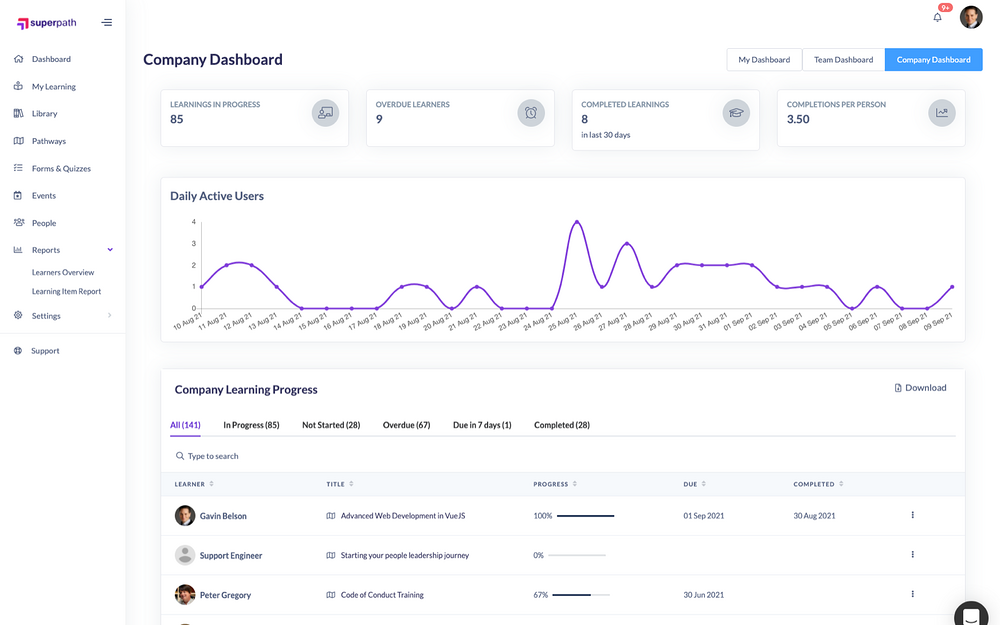Open row options for Peter Gregory
This screenshot has width=1000, height=625.
click(x=913, y=594)
